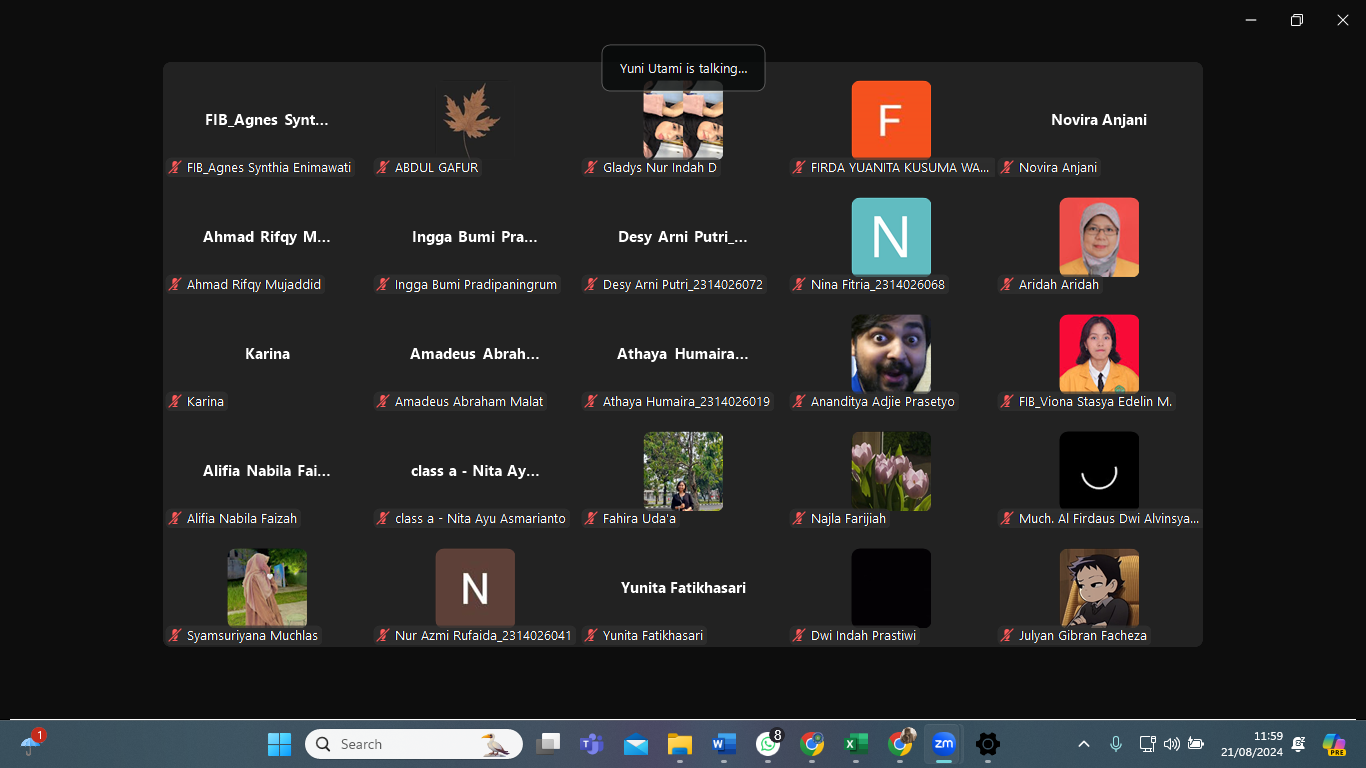This screenshot has height=768, width=1366.
Task: Open WhatsApp from the taskbar
Action: click(x=768, y=744)
